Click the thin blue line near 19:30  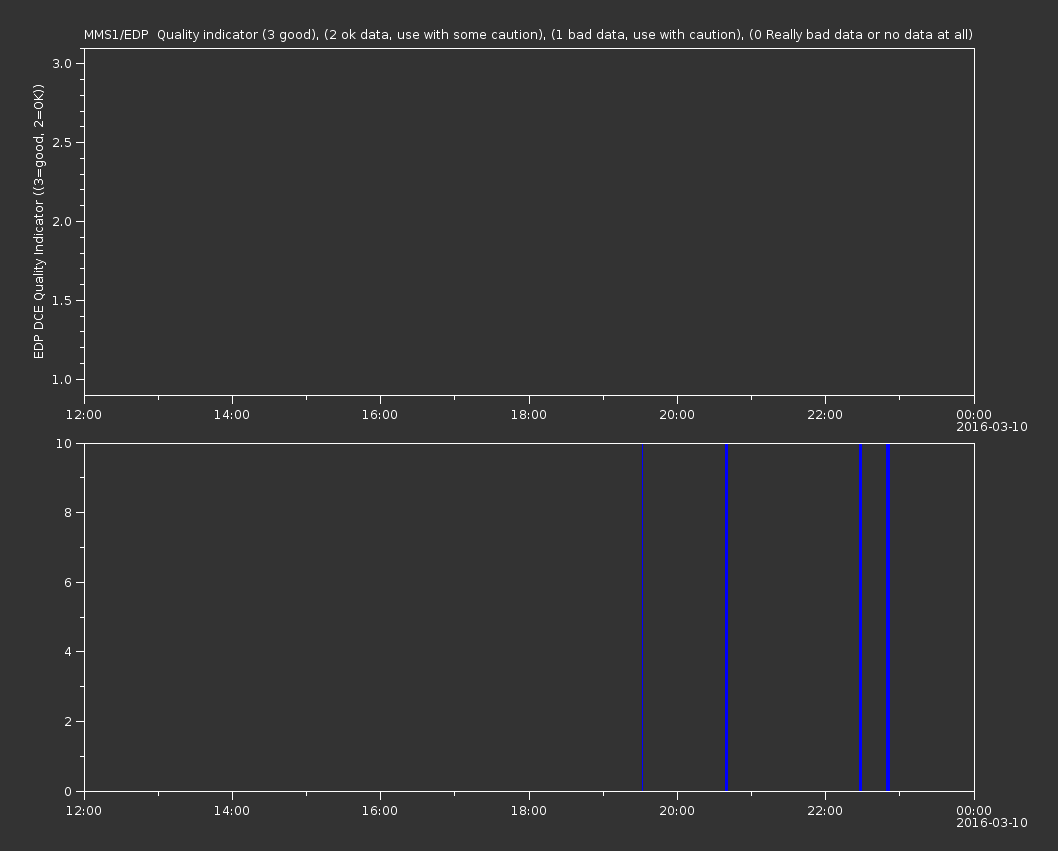[x=642, y=617]
